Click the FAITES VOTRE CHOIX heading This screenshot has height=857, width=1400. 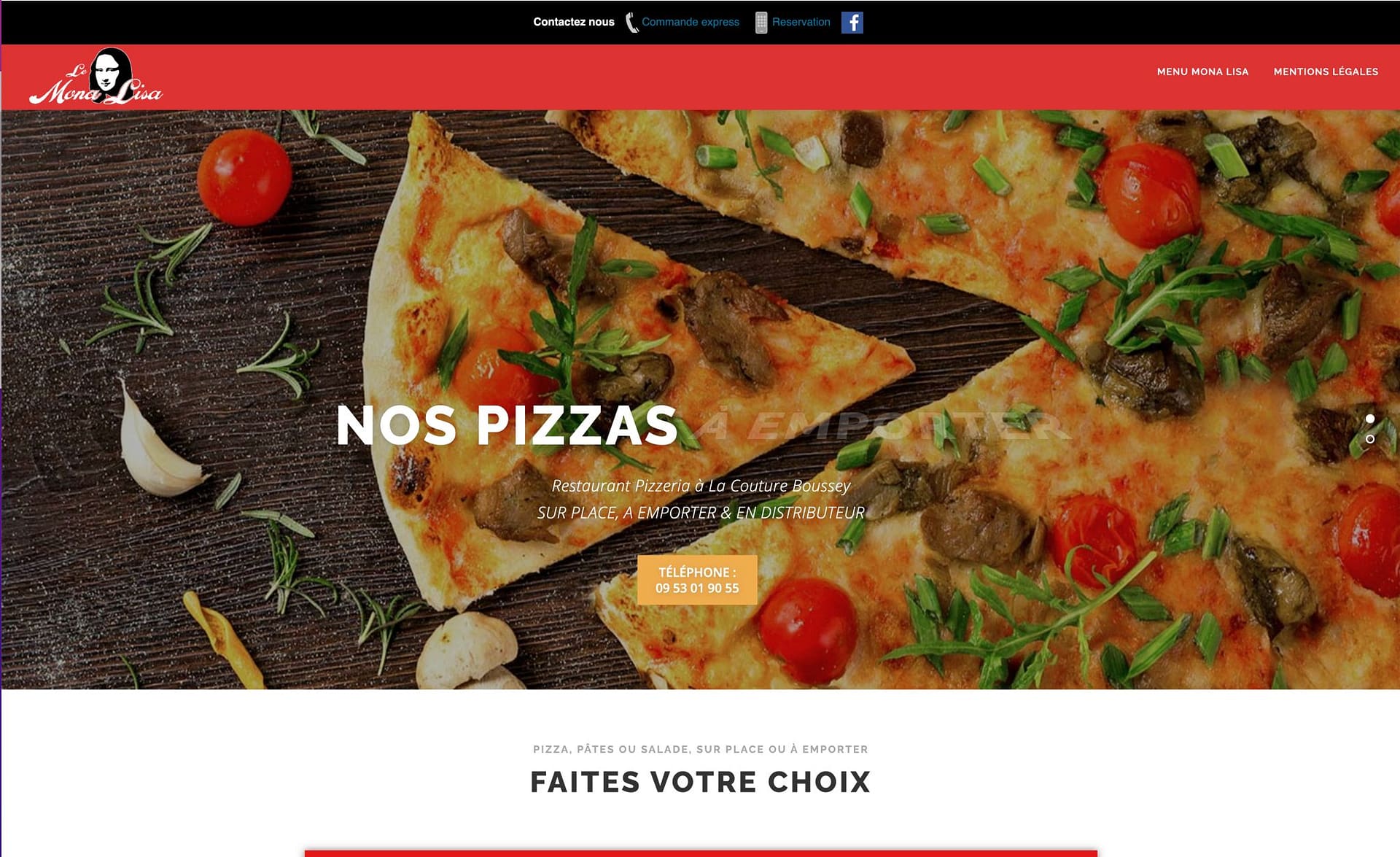700,782
